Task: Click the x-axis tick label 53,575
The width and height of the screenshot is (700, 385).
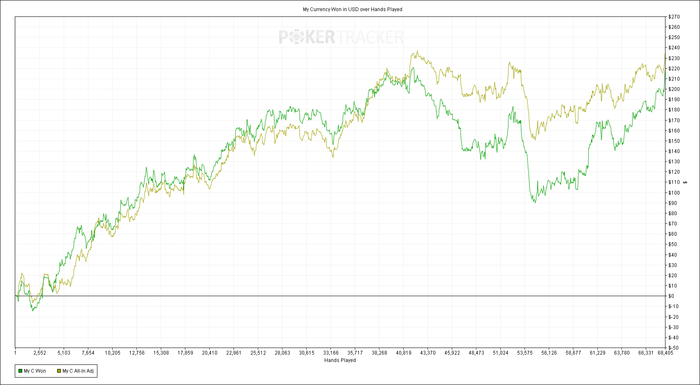Action: (x=525, y=353)
